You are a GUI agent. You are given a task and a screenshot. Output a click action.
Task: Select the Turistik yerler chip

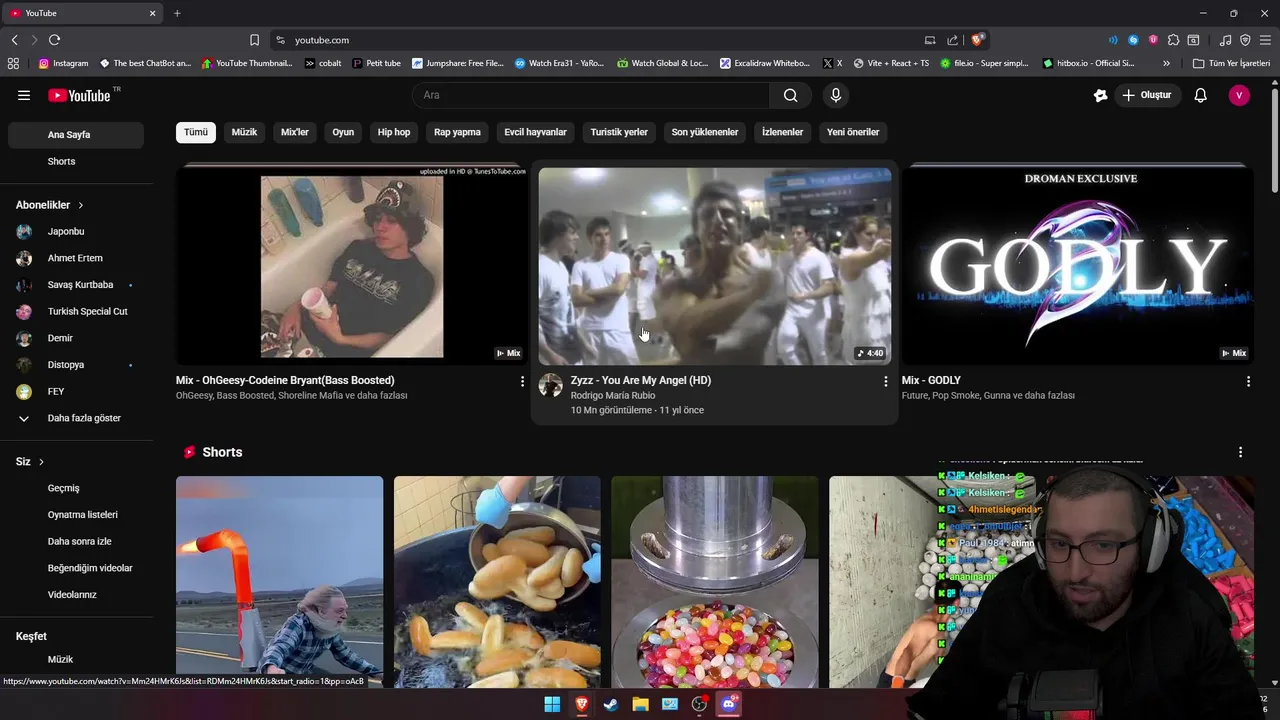coord(619,132)
